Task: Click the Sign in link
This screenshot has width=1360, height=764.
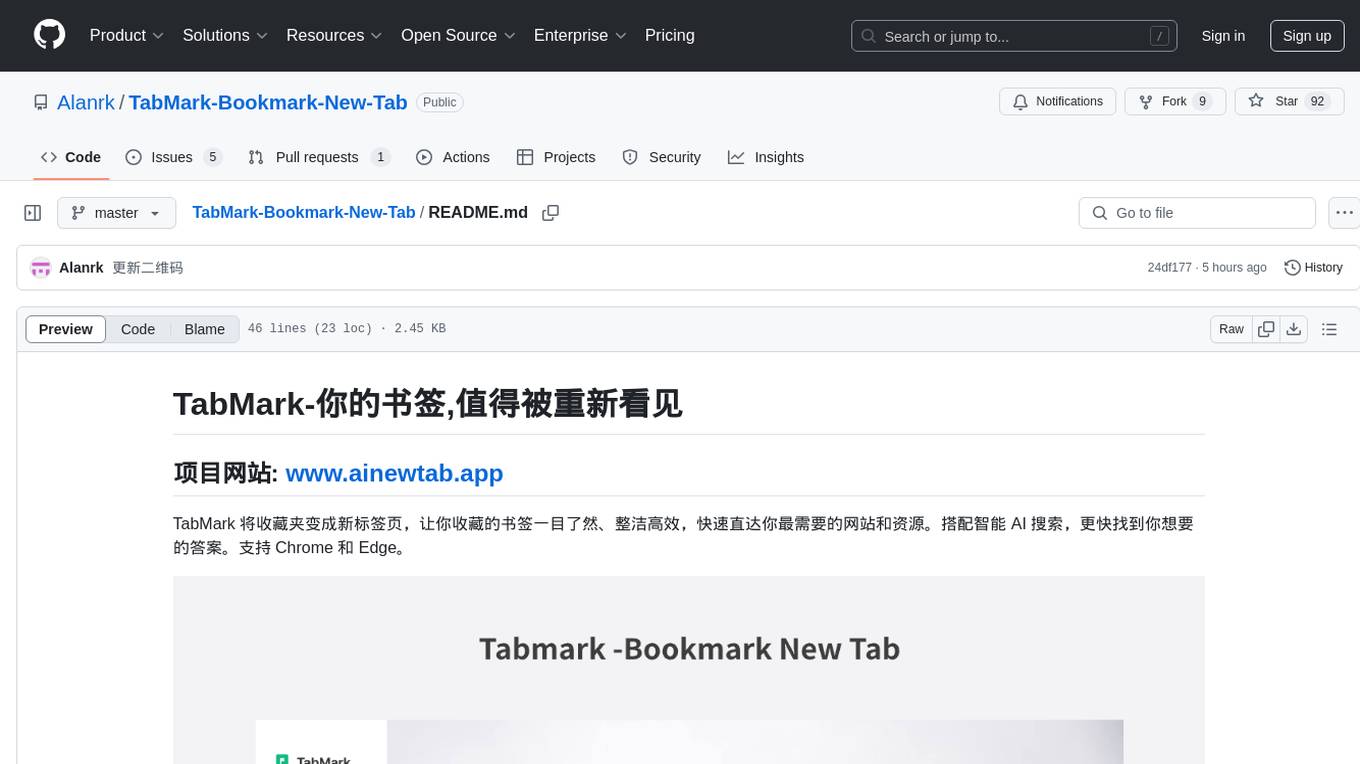Action: point(1223,36)
